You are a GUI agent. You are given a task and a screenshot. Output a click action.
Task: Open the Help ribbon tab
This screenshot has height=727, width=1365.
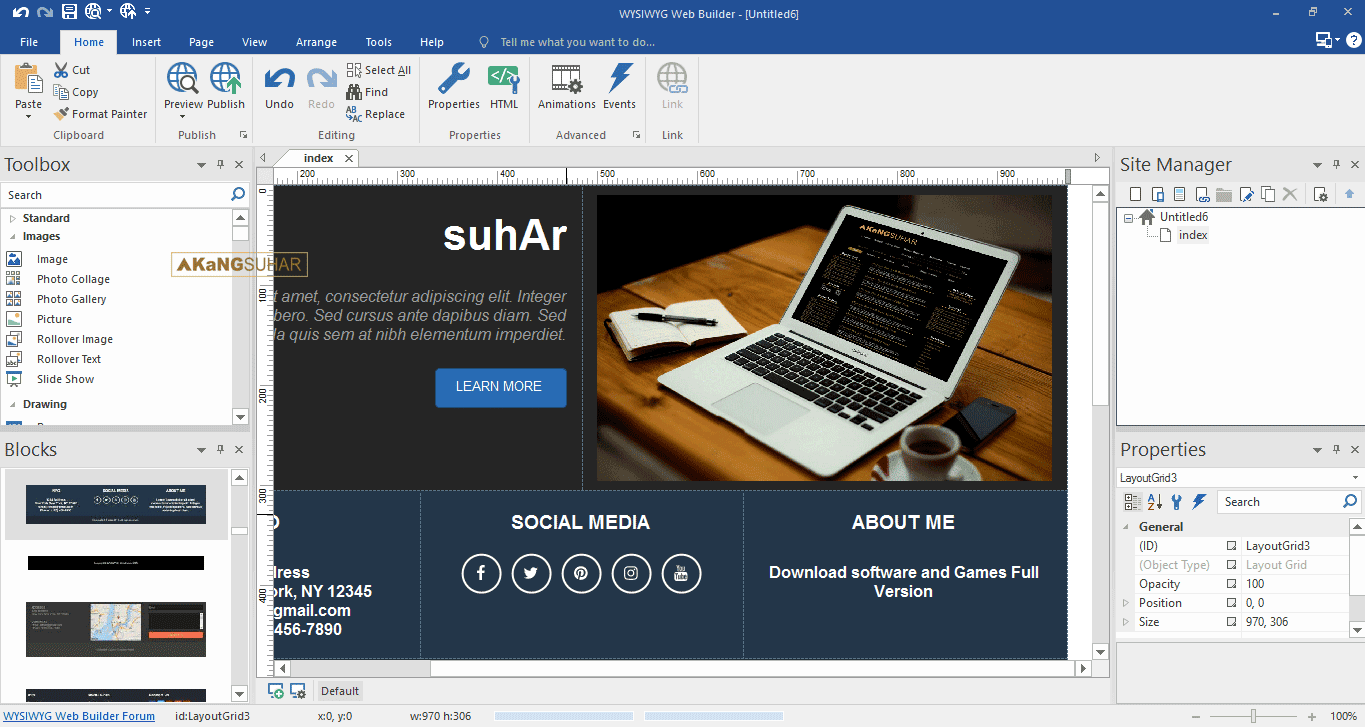tap(432, 42)
